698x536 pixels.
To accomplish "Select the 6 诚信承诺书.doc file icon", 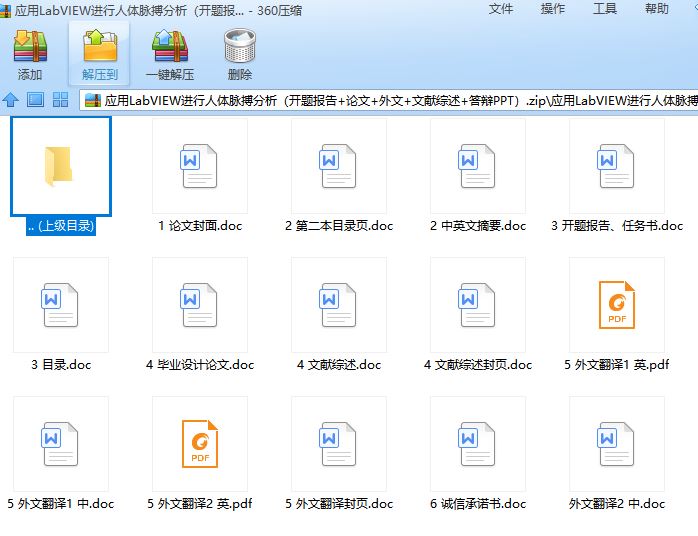I will point(477,444).
